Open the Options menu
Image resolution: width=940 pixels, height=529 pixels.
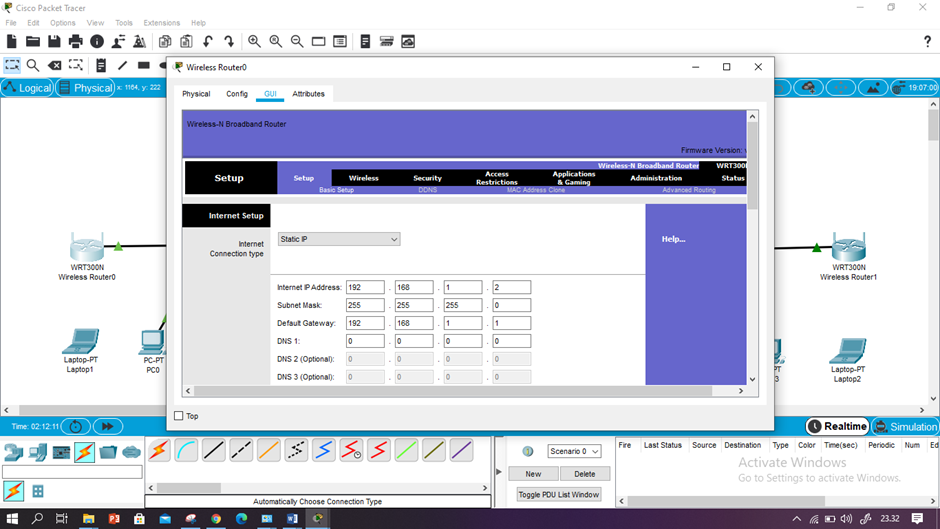[x=62, y=23]
